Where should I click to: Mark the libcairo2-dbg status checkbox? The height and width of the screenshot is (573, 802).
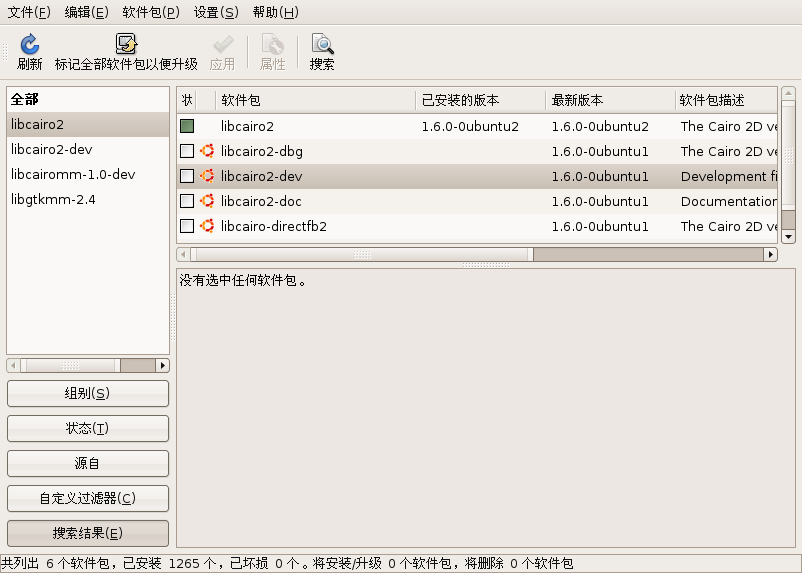pyautogui.click(x=187, y=151)
